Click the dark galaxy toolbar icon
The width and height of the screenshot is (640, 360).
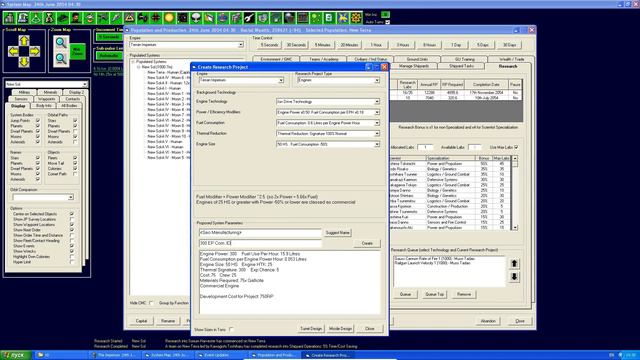click(182, 18)
